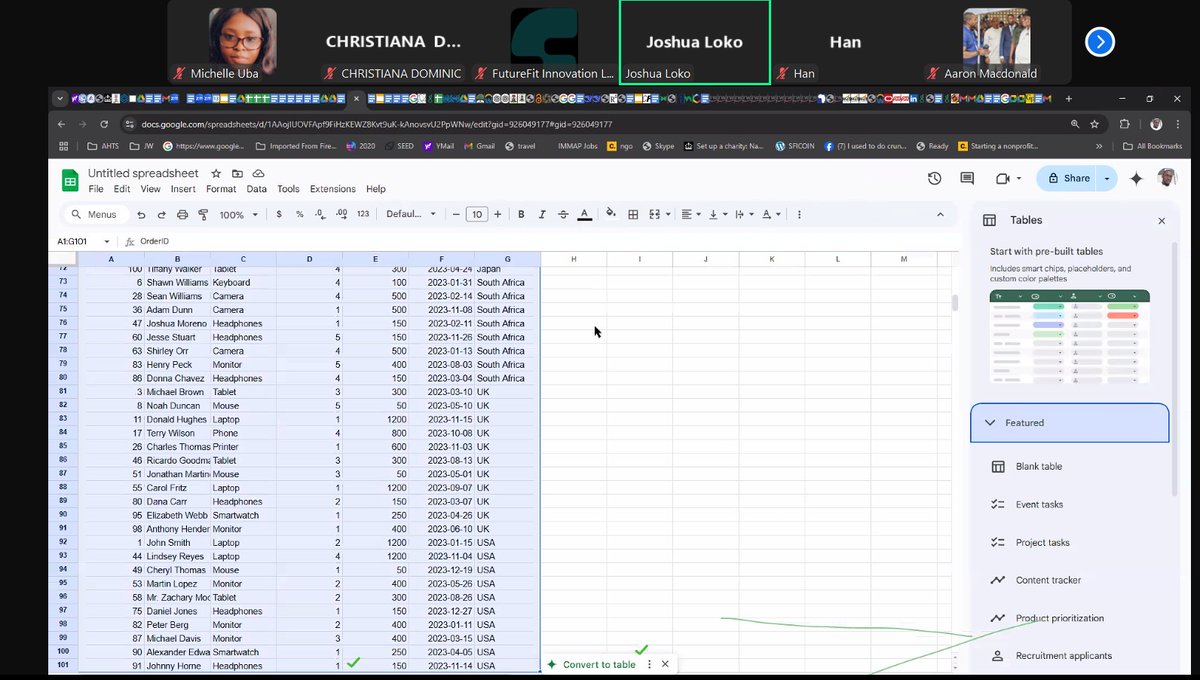Print the spreadsheet using printer icon

click(182, 214)
